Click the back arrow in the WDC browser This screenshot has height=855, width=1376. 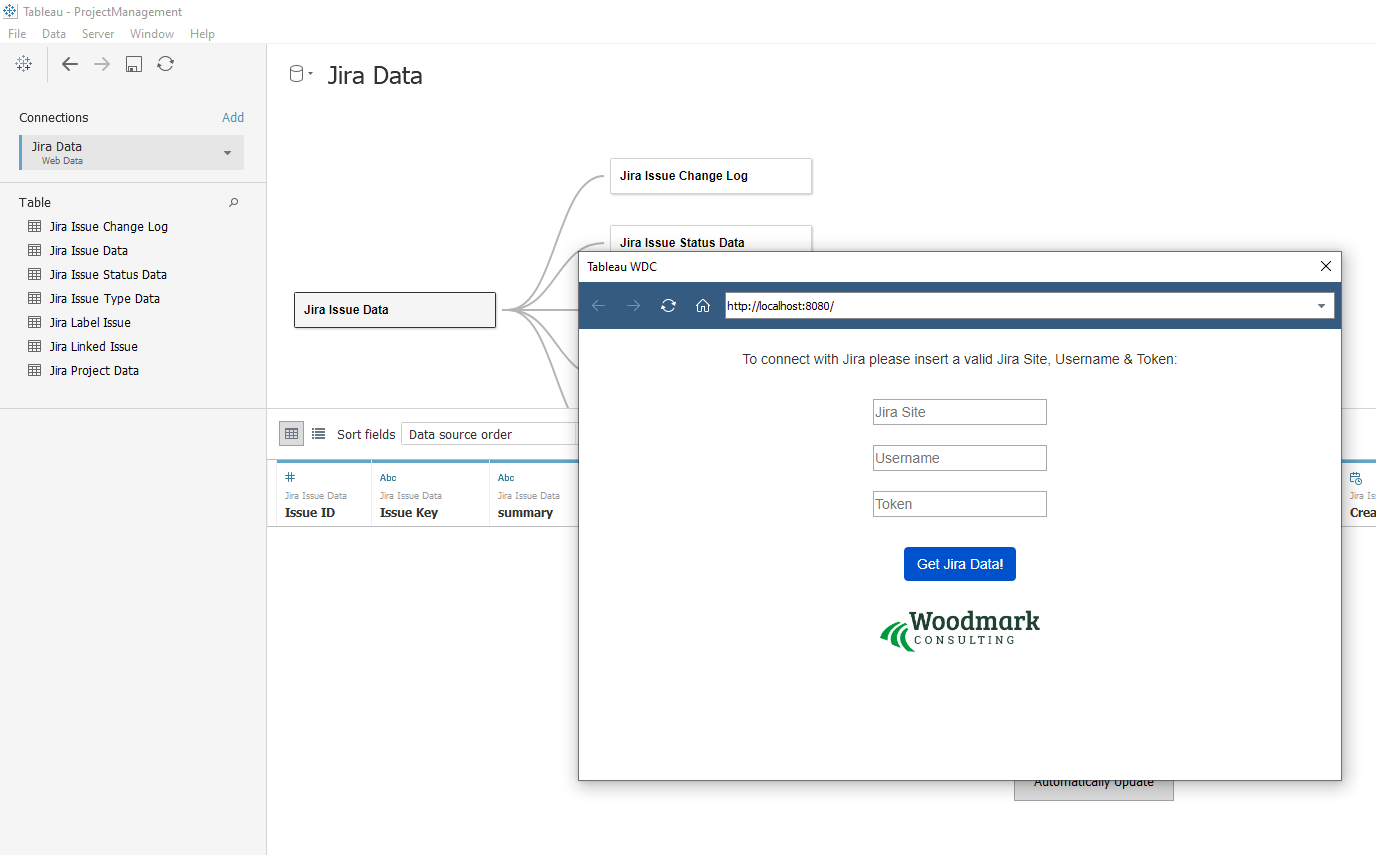point(597,305)
